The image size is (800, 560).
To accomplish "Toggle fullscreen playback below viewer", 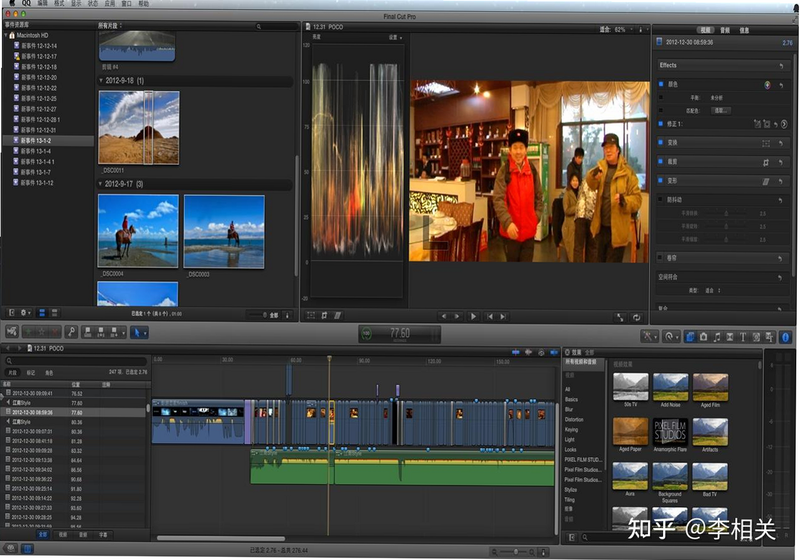I will [x=620, y=317].
